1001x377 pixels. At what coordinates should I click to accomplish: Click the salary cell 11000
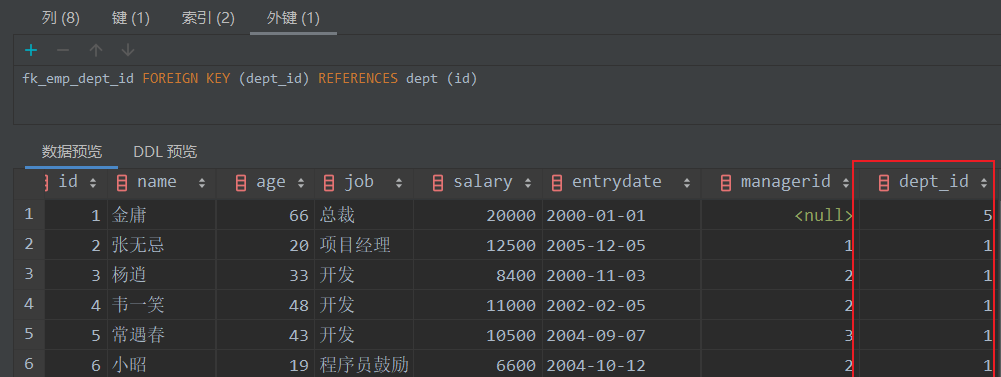[477, 306]
